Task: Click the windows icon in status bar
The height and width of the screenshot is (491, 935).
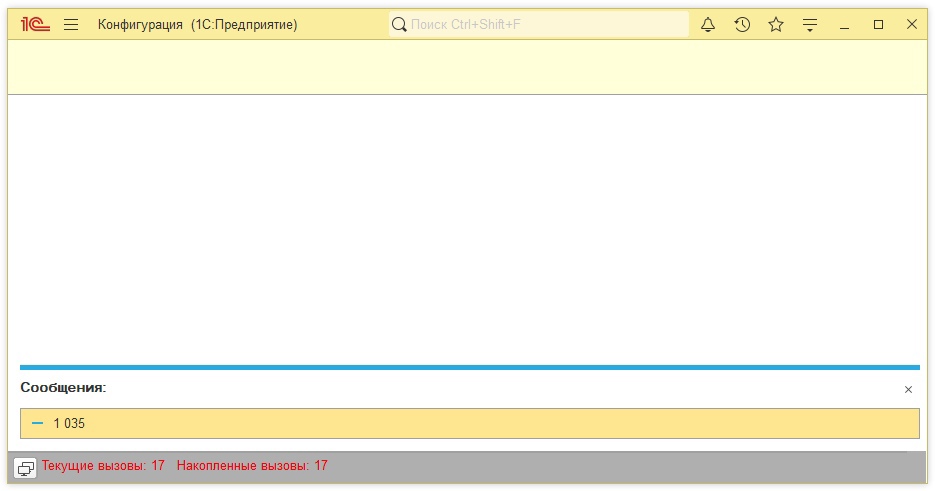Action: 25,468
